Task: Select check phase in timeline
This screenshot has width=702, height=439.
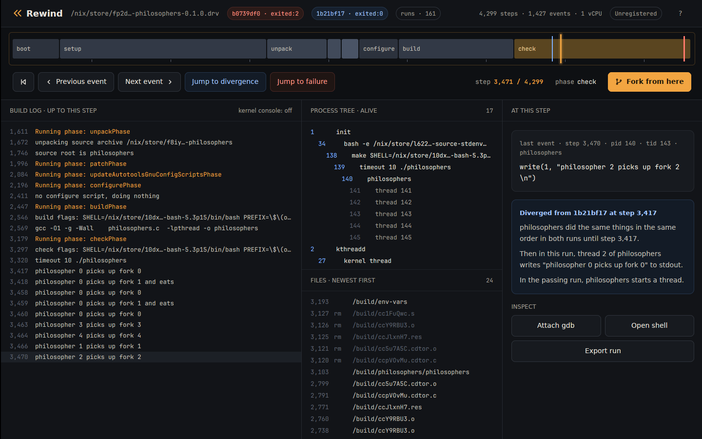Action: click(602, 49)
